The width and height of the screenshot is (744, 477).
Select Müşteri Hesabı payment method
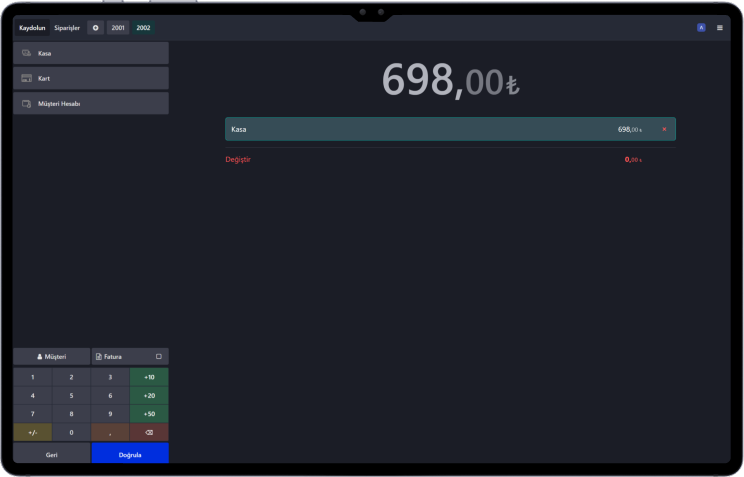click(x=90, y=103)
